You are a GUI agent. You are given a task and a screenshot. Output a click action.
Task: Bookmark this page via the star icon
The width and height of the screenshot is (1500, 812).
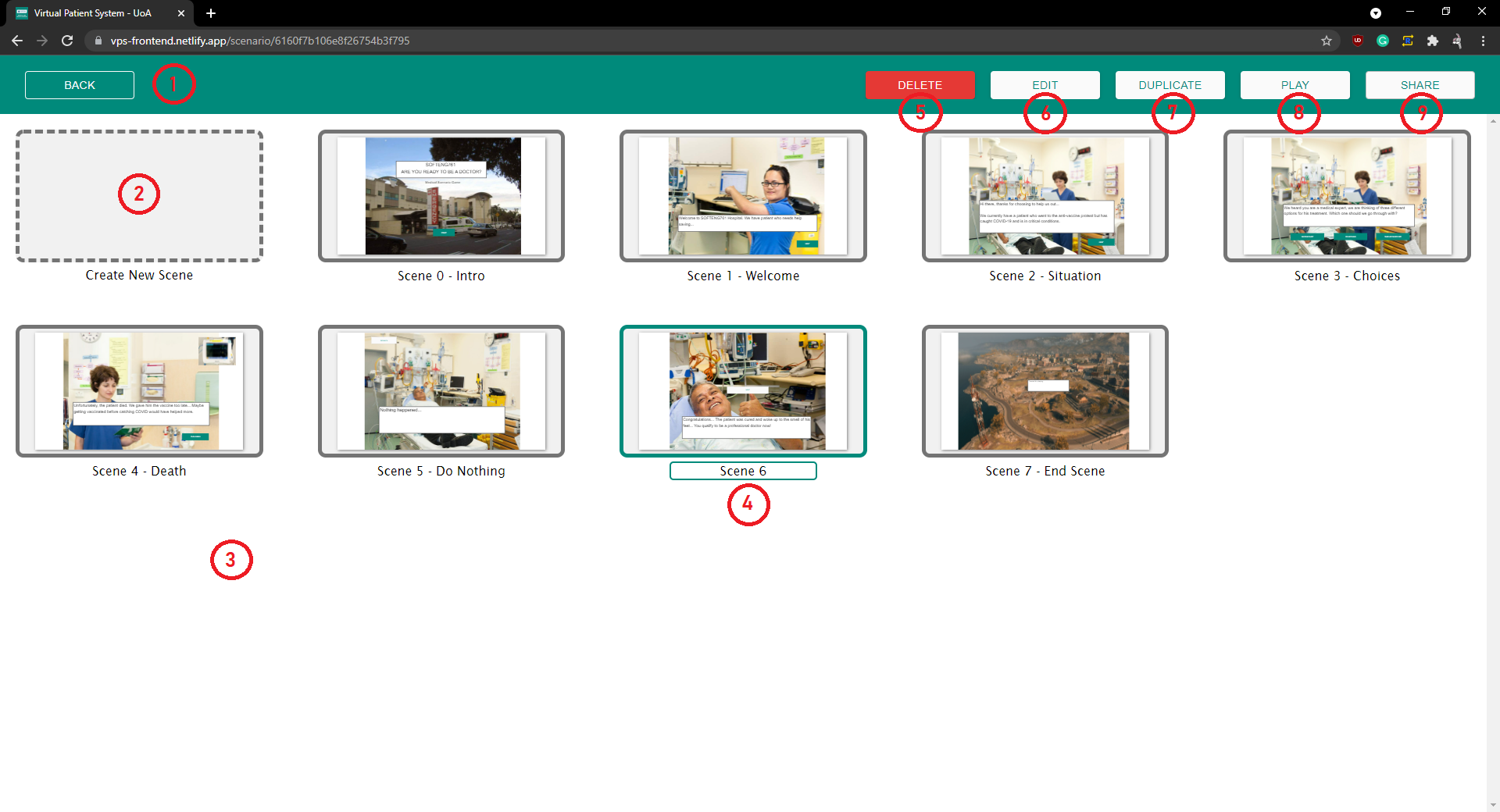tap(1326, 41)
